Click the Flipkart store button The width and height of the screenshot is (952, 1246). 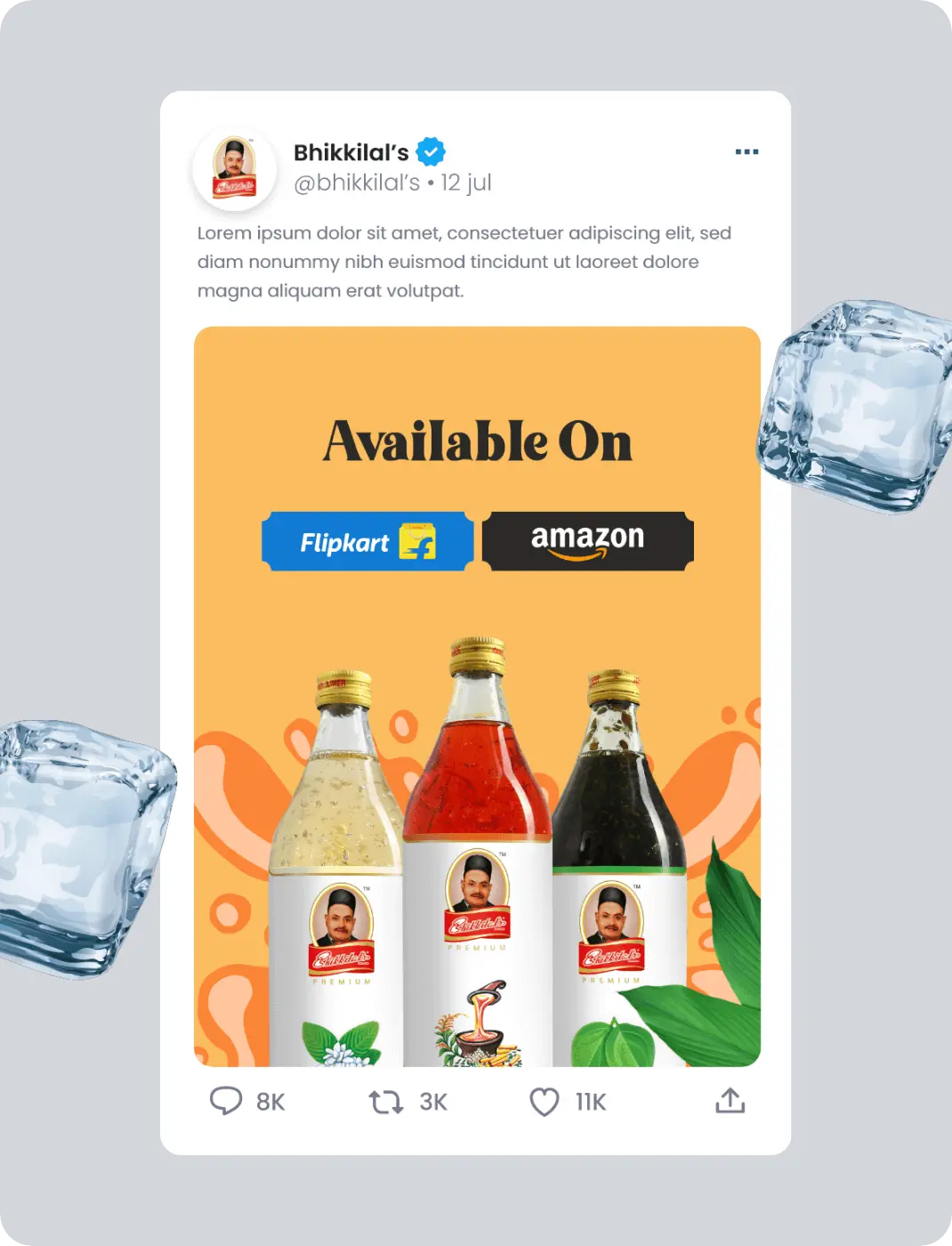(x=367, y=541)
